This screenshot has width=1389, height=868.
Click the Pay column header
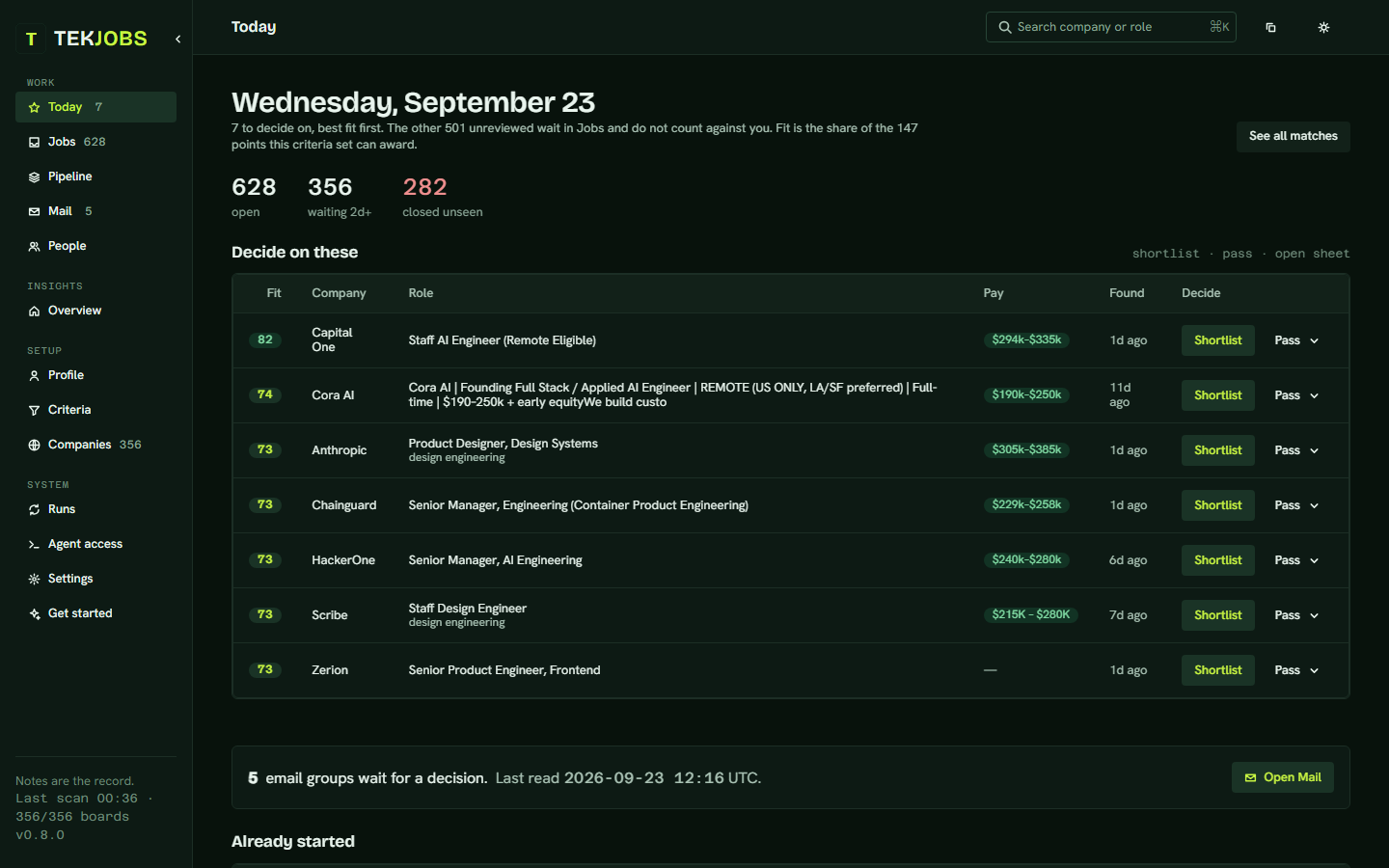pyautogui.click(x=994, y=293)
